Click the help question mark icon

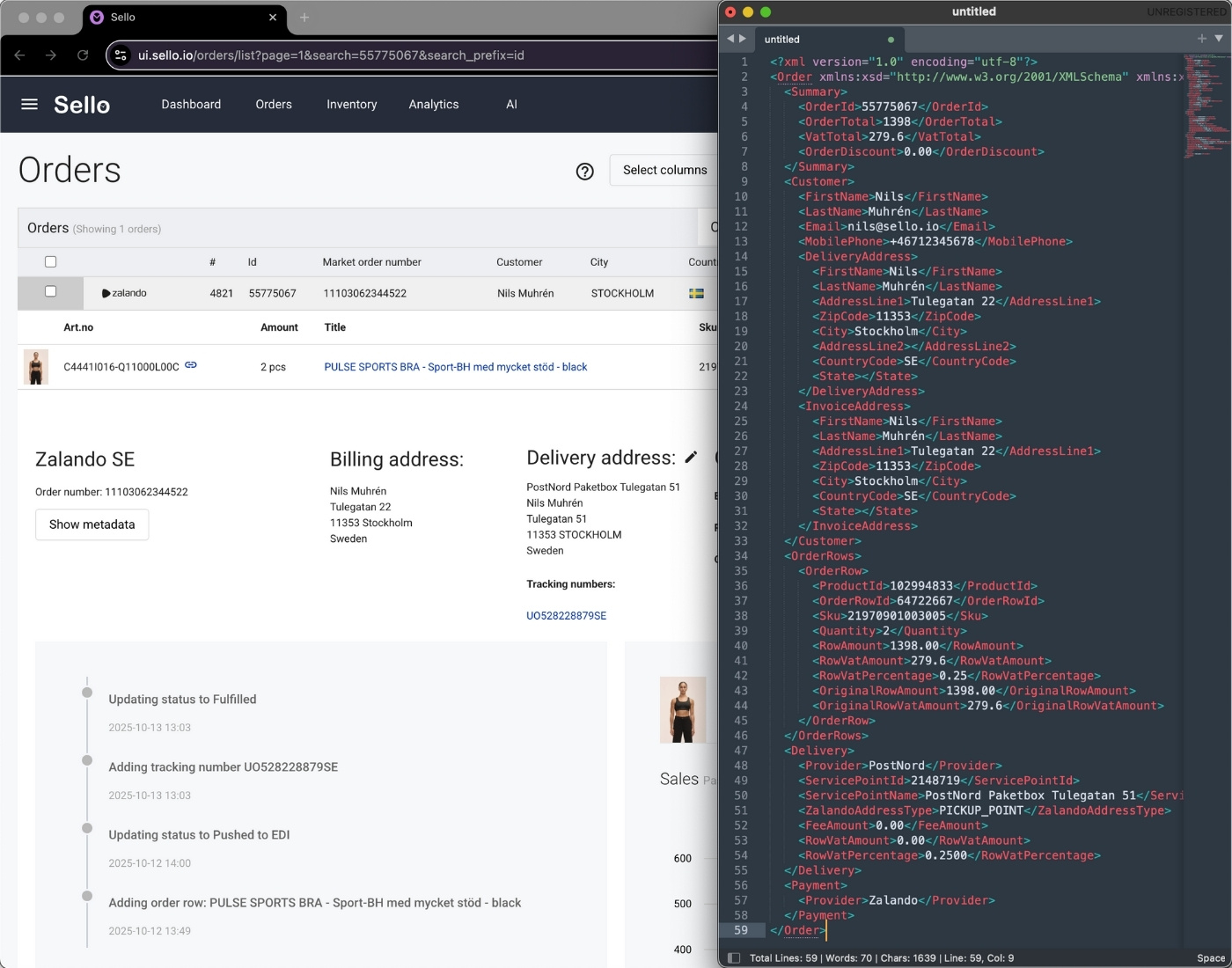click(x=585, y=171)
